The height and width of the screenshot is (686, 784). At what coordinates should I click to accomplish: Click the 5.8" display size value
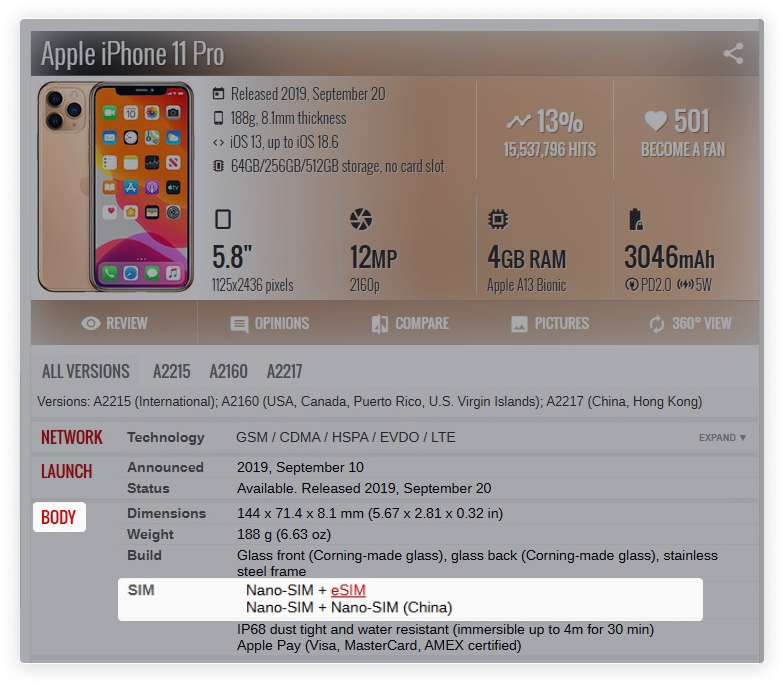(x=232, y=257)
